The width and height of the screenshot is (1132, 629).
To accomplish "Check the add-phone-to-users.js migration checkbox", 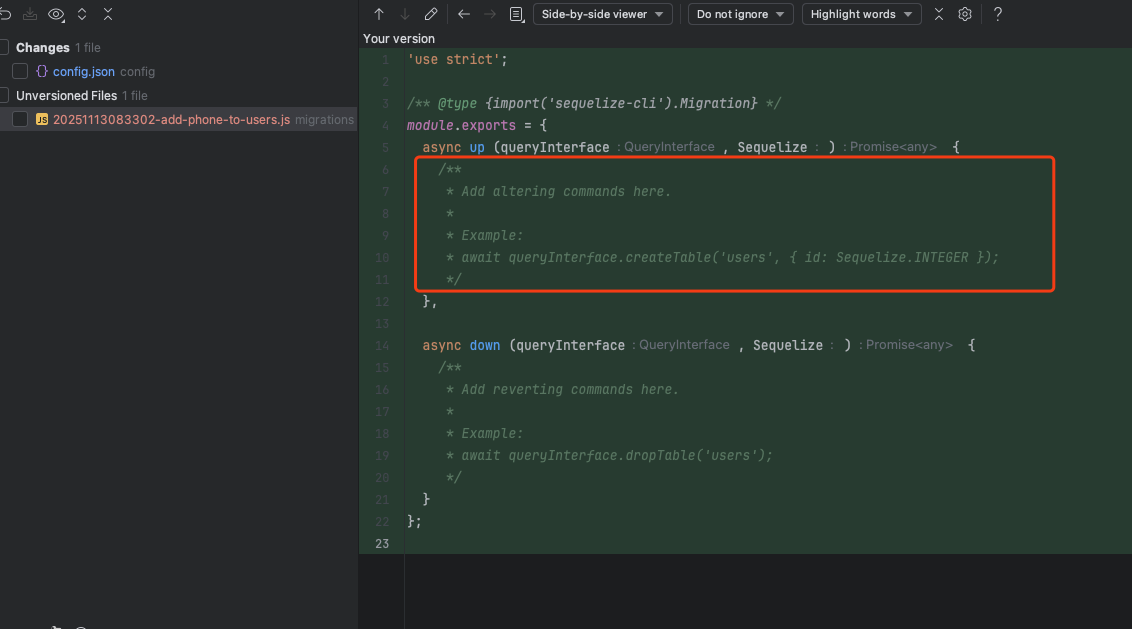I will click(x=20, y=119).
